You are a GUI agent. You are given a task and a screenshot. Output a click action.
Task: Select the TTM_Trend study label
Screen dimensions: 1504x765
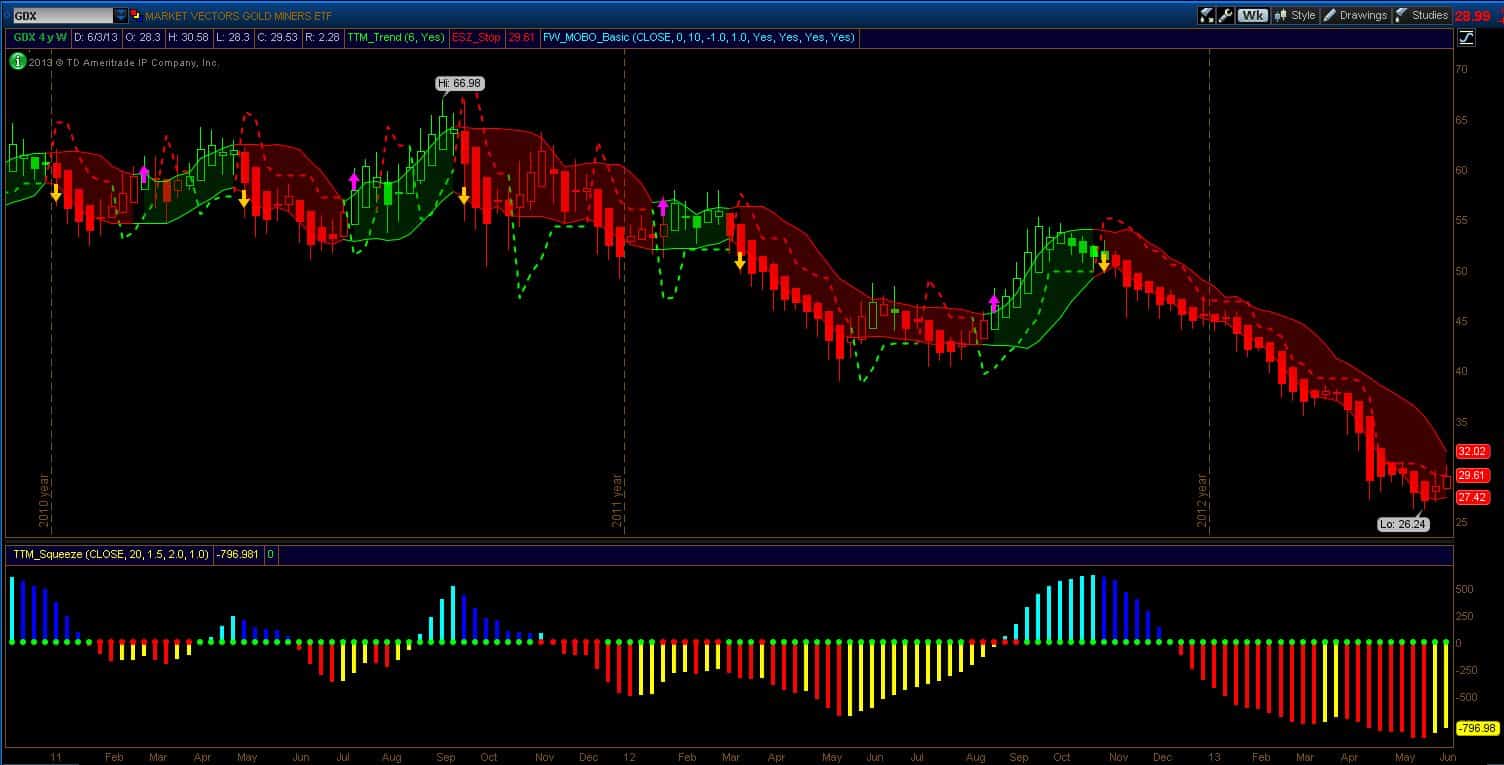[x=395, y=38]
